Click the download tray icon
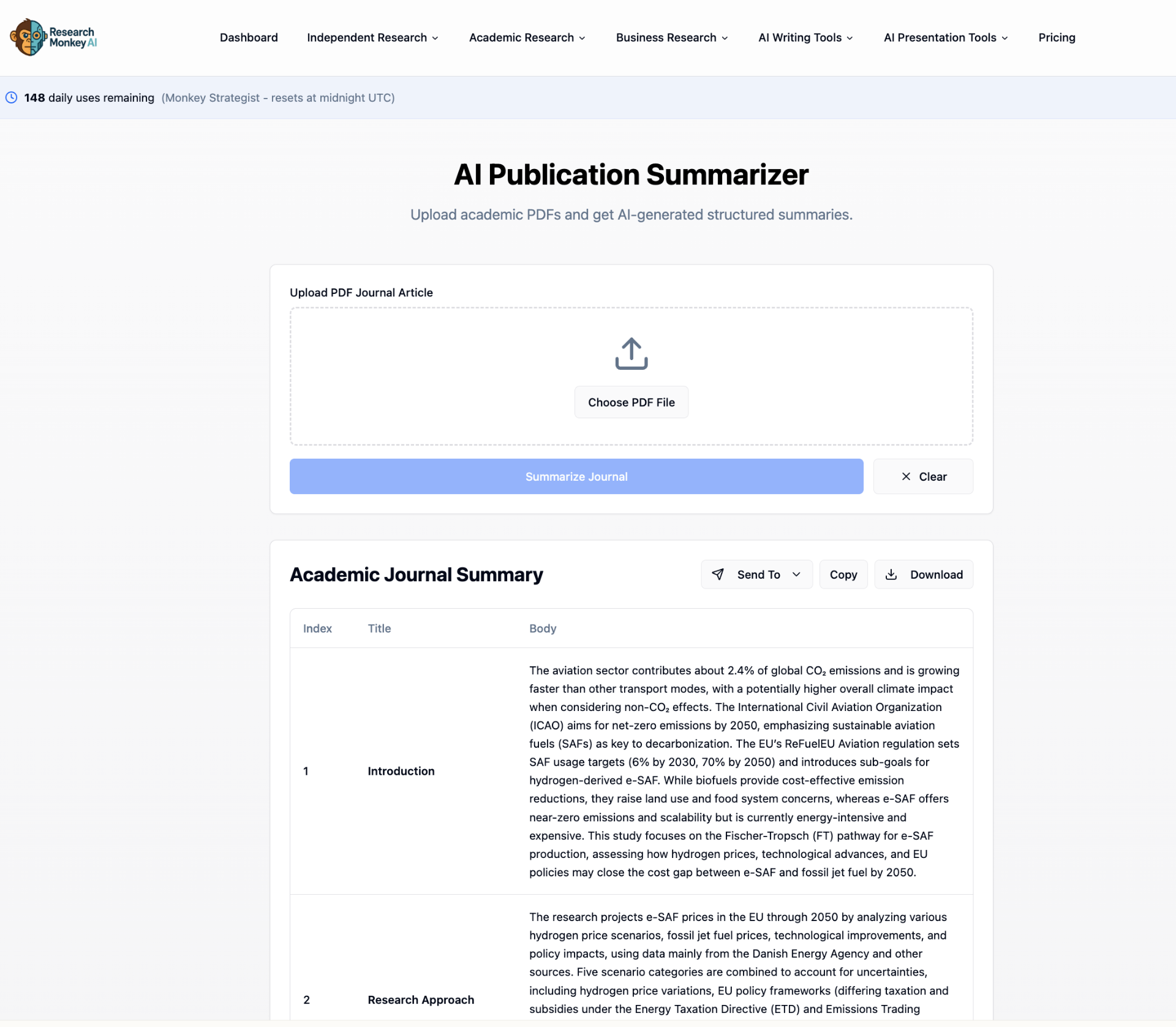Viewport: 1176px width, 1027px height. tap(891, 574)
